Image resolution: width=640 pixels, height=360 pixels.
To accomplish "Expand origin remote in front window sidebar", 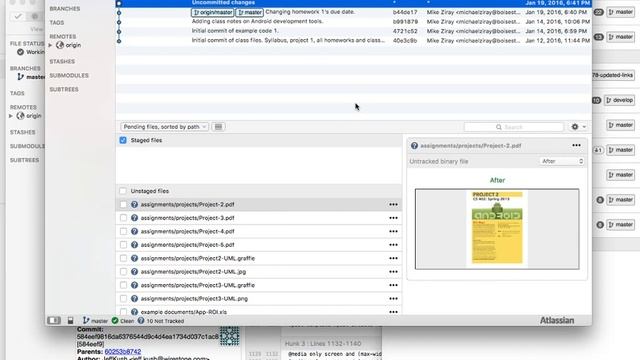I will (x=51, y=45).
